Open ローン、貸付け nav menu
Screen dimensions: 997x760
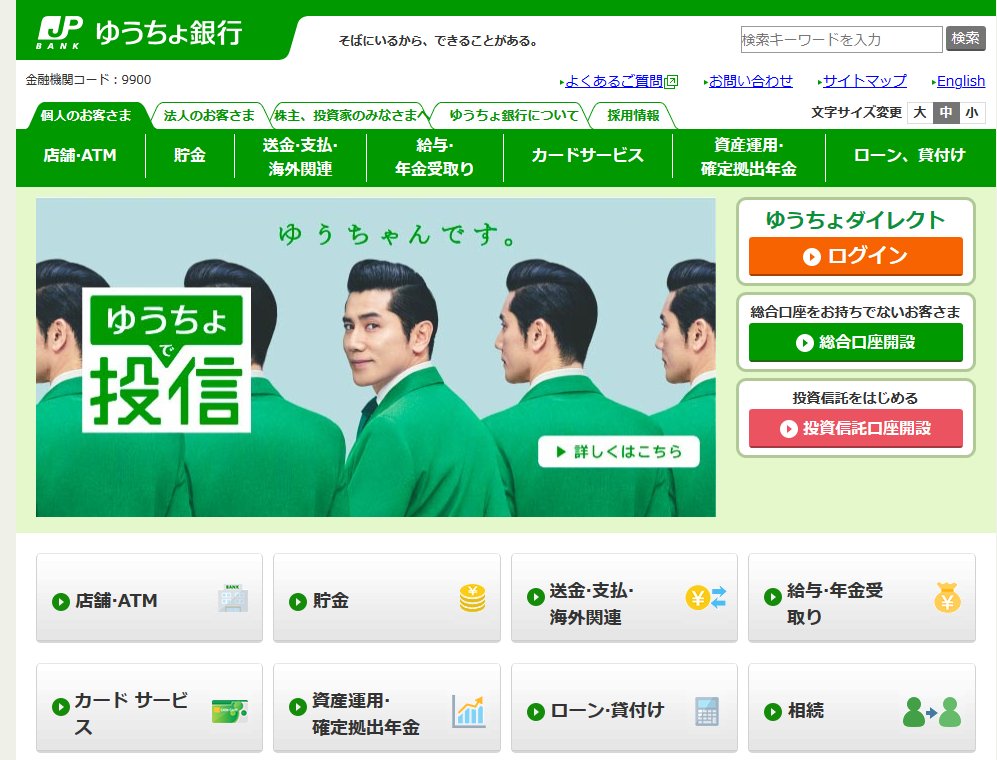point(910,156)
